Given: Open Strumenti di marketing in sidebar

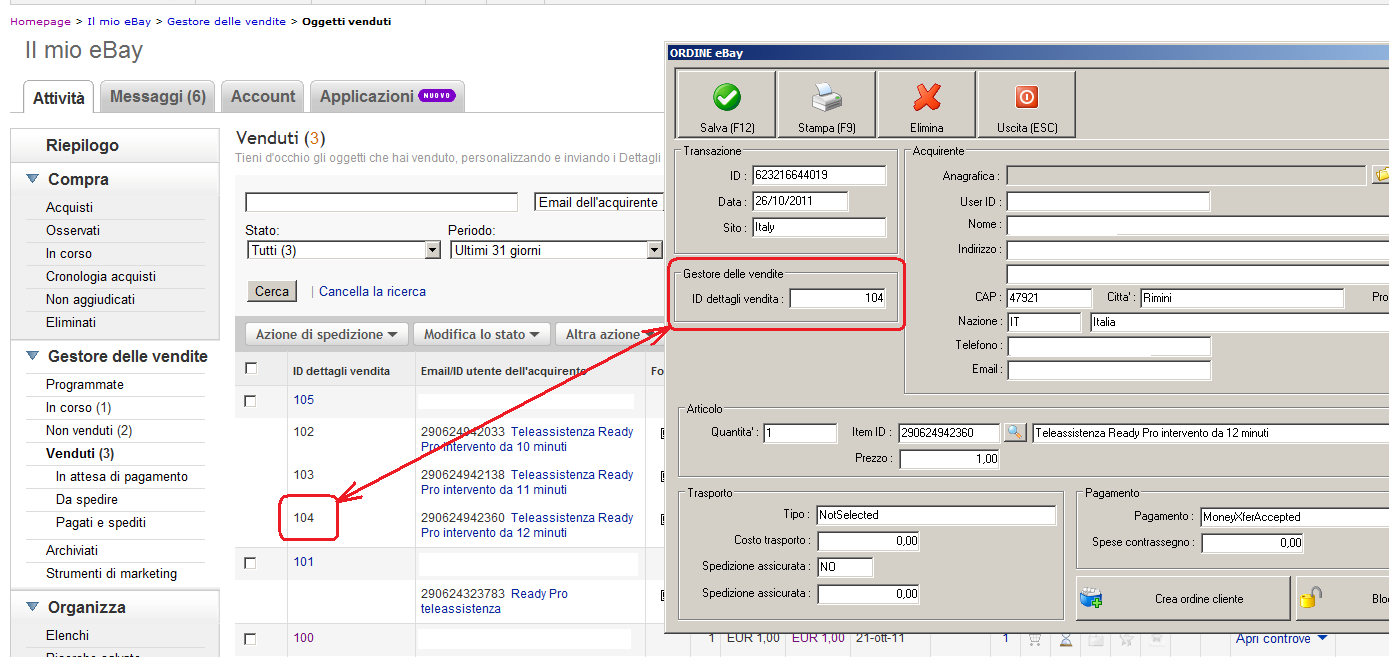Looking at the screenshot, I should (x=111, y=573).
